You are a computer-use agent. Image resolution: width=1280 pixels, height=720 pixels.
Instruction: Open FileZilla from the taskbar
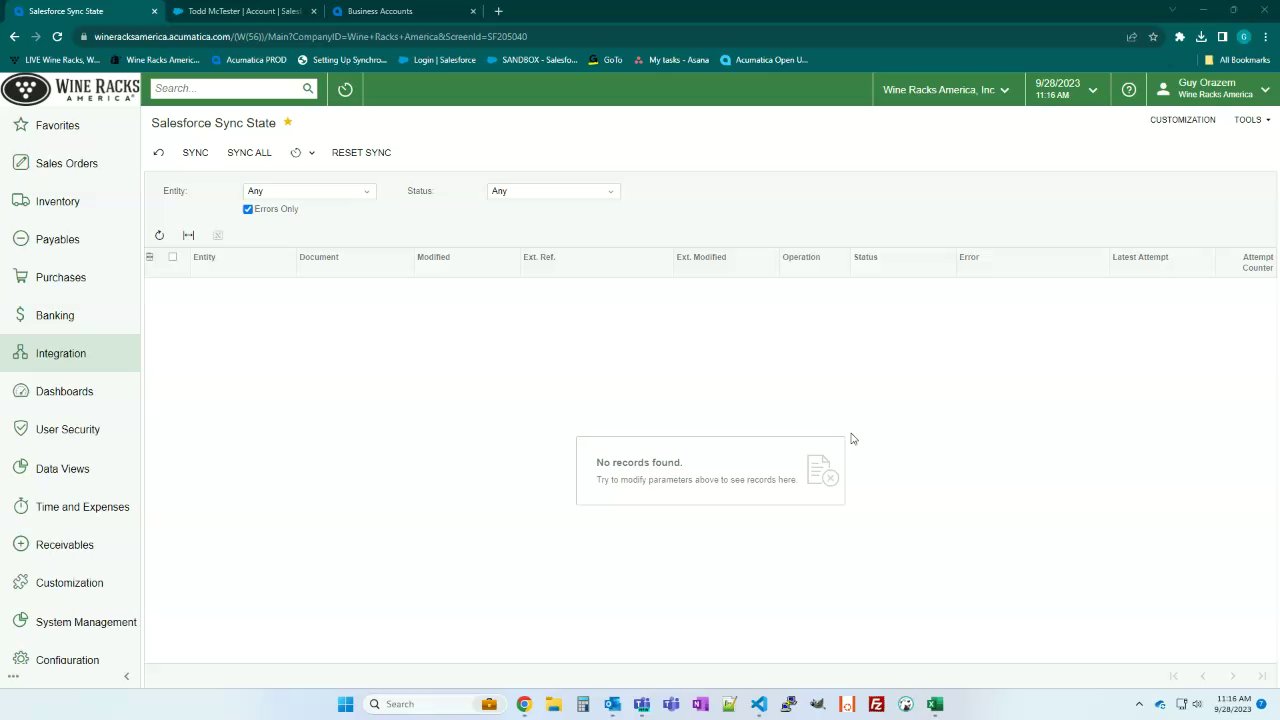click(876, 704)
